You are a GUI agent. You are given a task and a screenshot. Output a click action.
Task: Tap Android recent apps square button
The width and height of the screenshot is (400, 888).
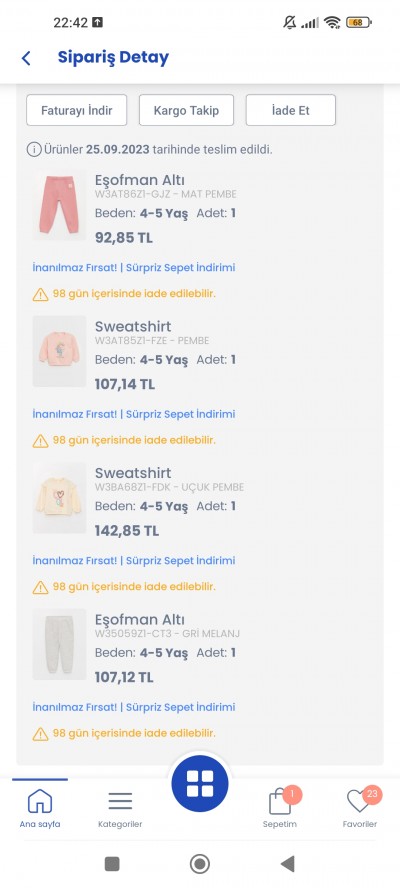coord(112,864)
